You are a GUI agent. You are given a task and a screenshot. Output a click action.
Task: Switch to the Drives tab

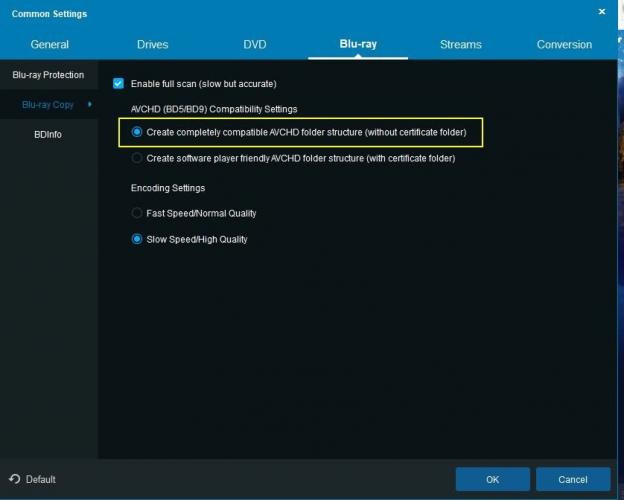(x=152, y=44)
